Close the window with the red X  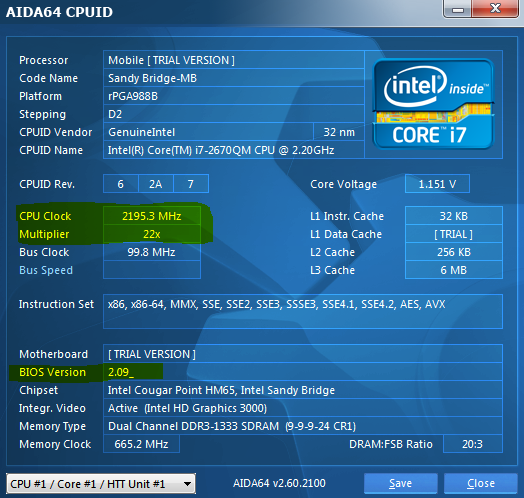(495, 8)
